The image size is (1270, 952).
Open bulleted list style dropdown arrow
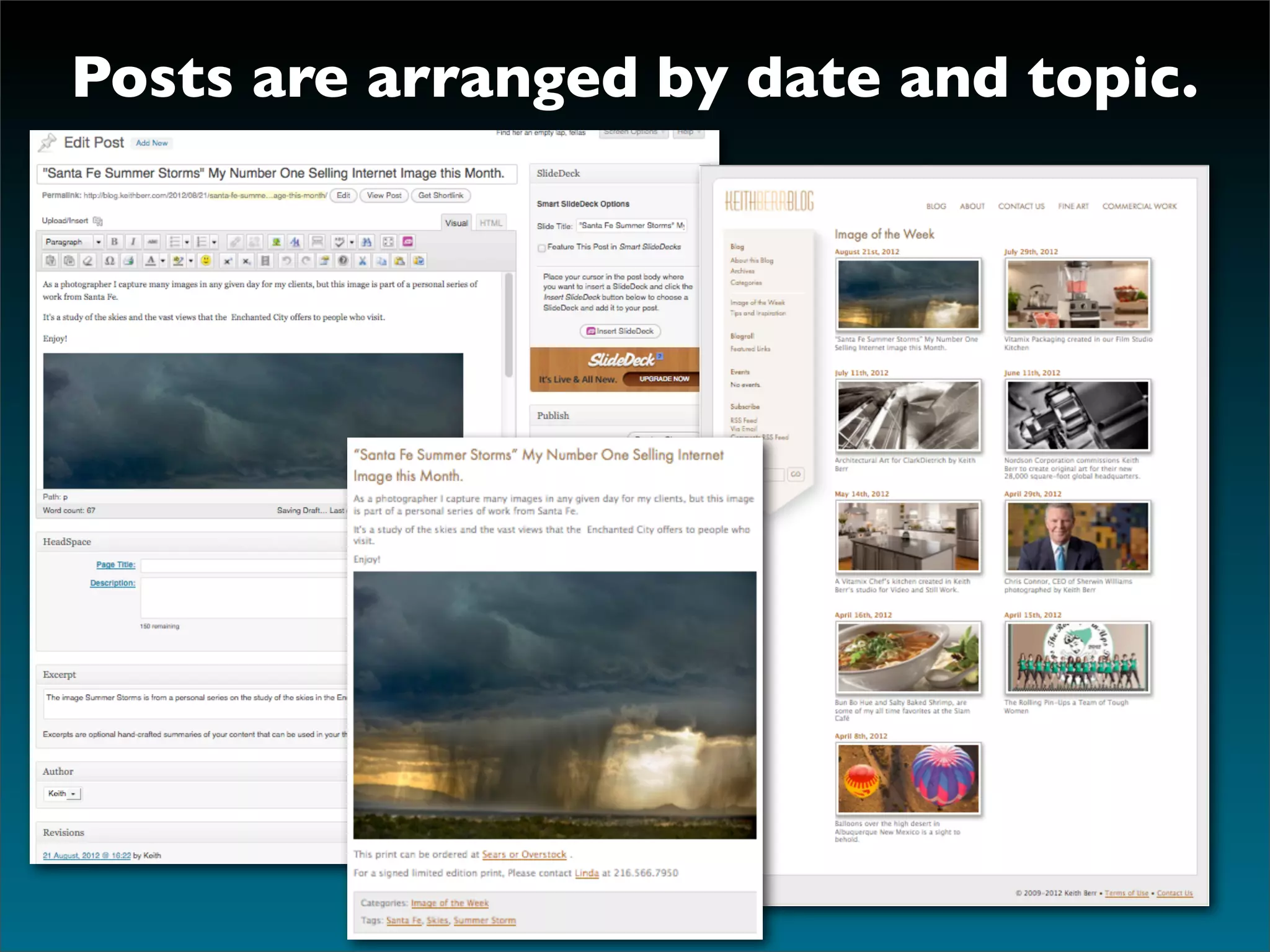coord(187,242)
